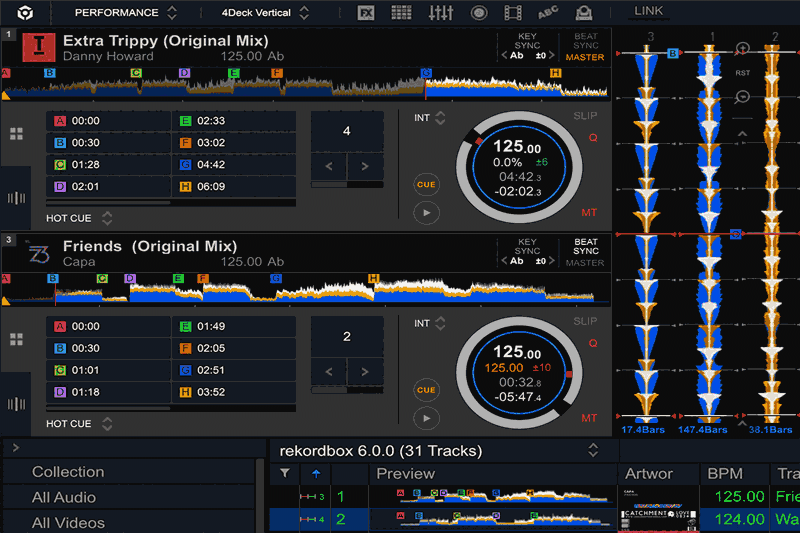Click hot cue marker H on Friends waveform

[x=374, y=278]
